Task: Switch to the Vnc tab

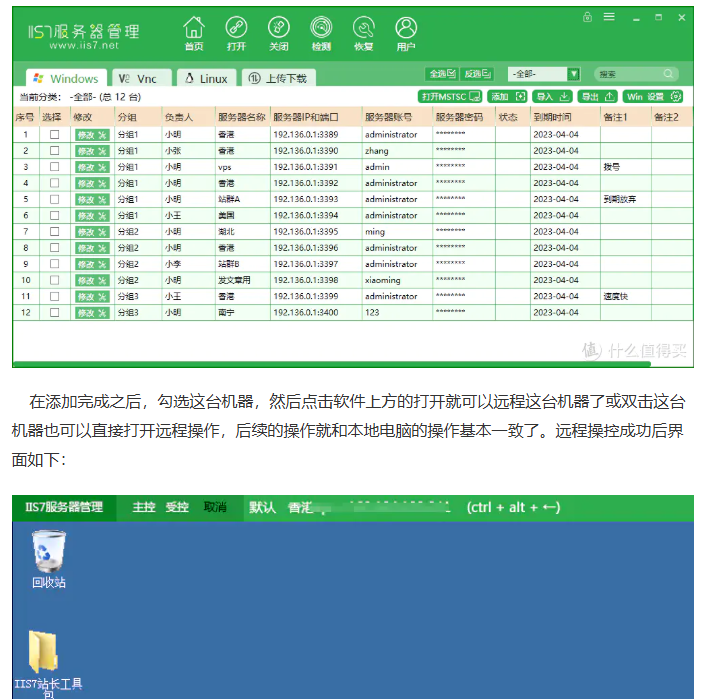Action: point(141,78)
